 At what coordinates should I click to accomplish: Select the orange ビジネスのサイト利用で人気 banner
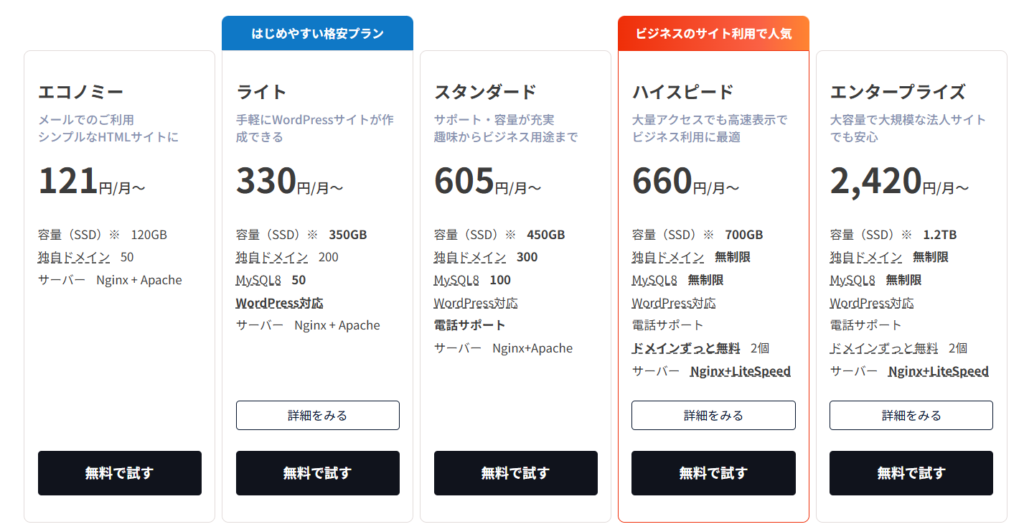point(713,33)
